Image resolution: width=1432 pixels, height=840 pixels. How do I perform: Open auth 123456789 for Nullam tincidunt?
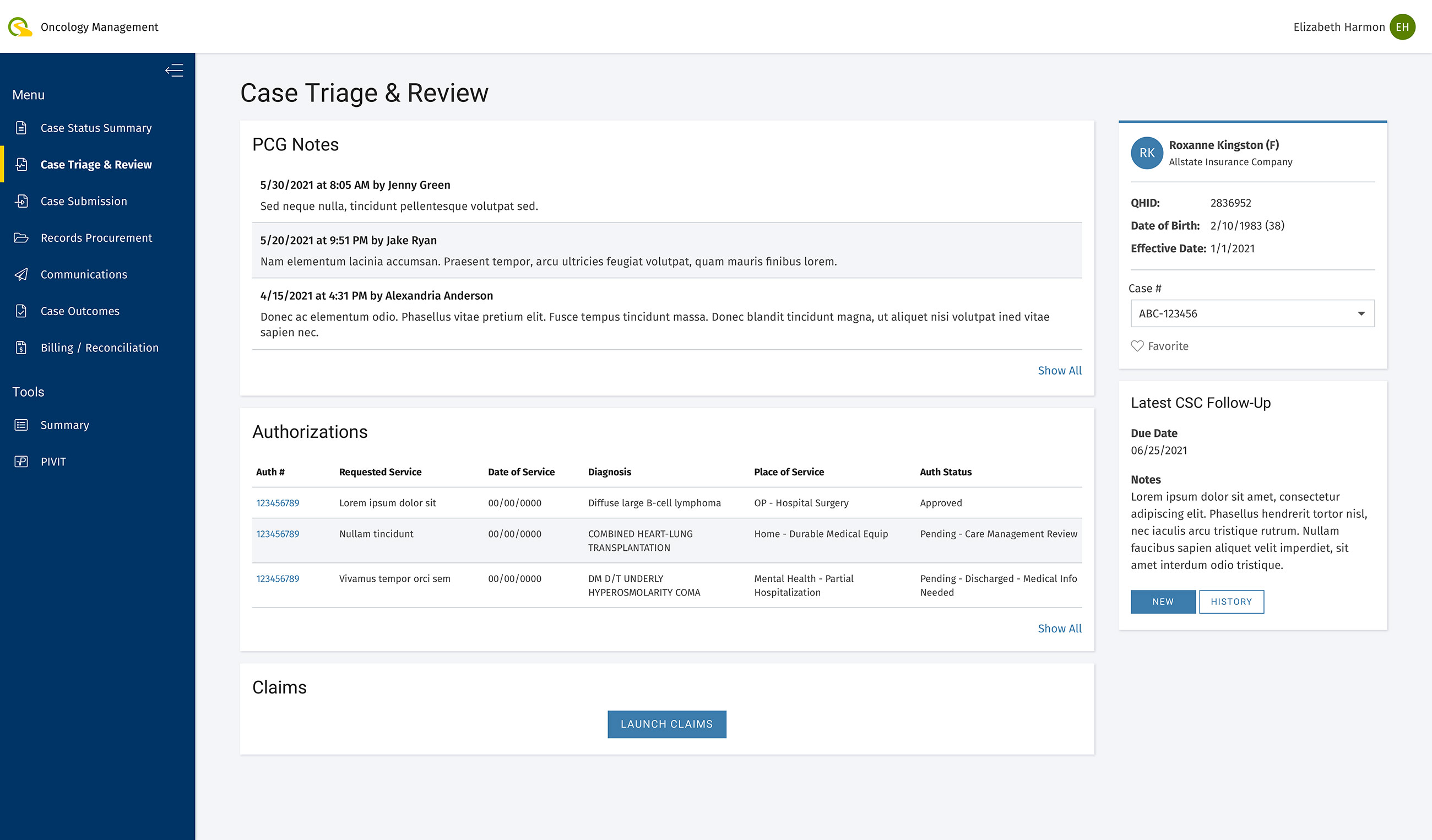pos(277,534)
